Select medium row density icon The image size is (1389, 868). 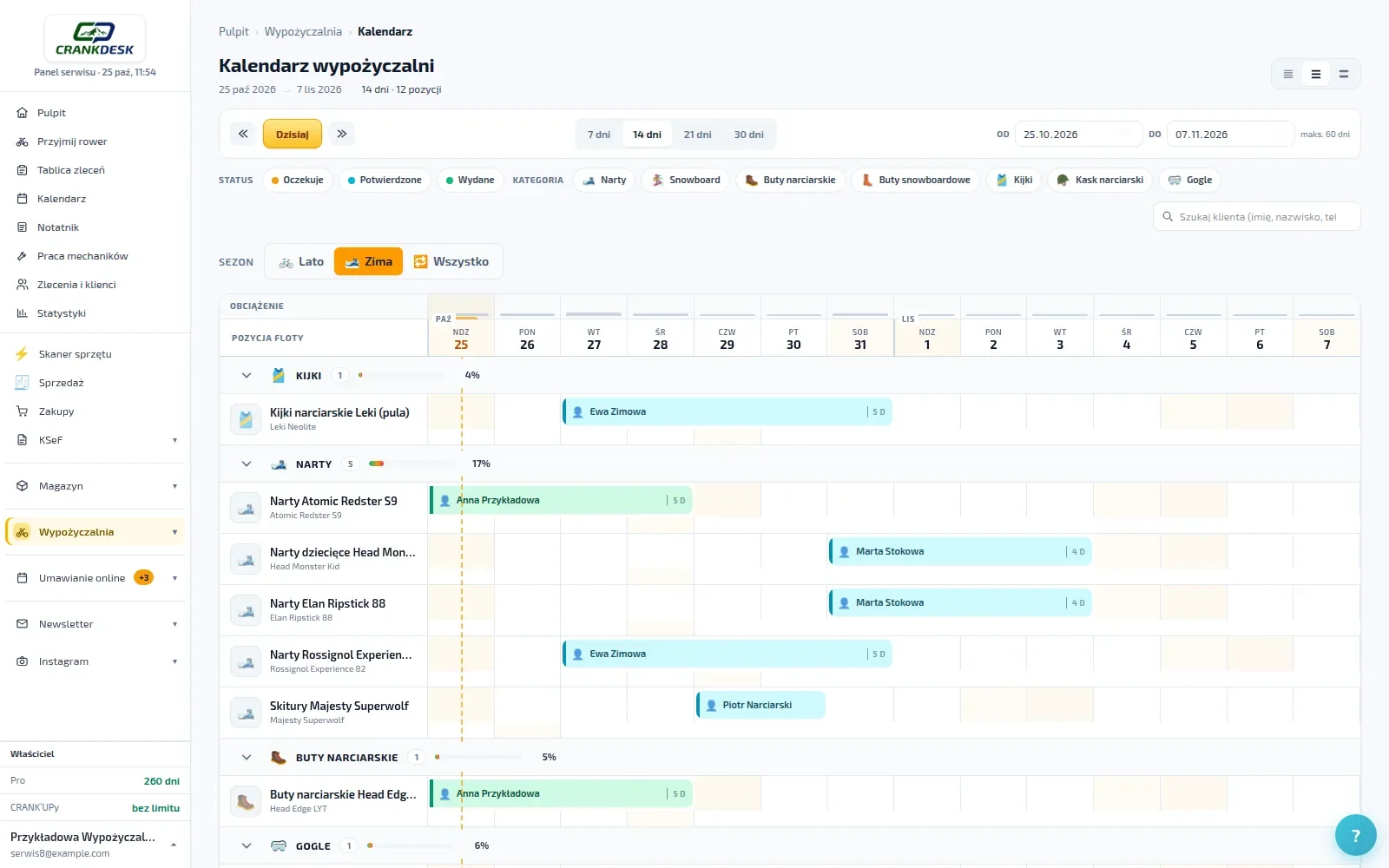[x=1316, y=75]
